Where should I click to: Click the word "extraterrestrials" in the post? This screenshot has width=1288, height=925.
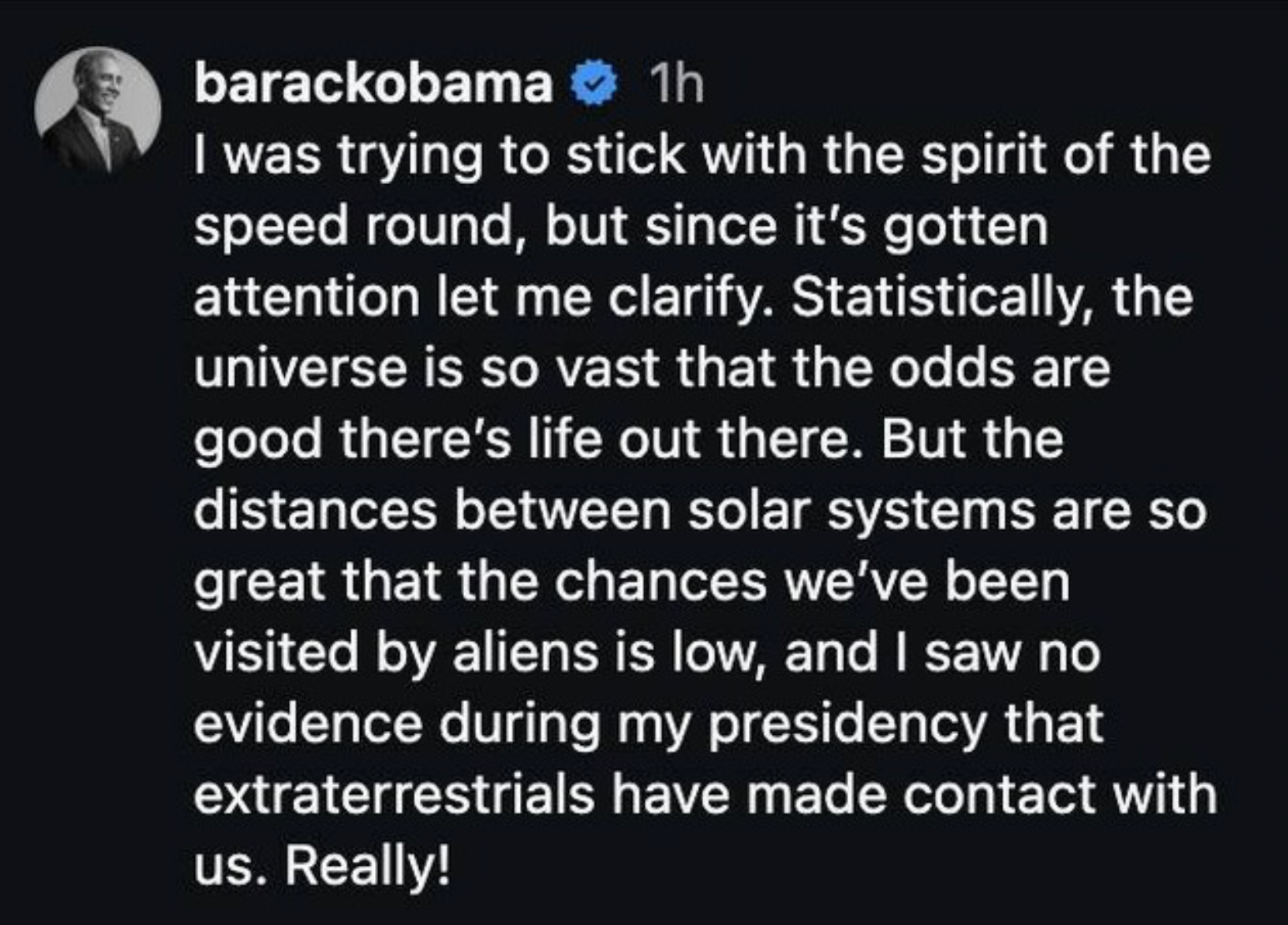coord(394,794)
